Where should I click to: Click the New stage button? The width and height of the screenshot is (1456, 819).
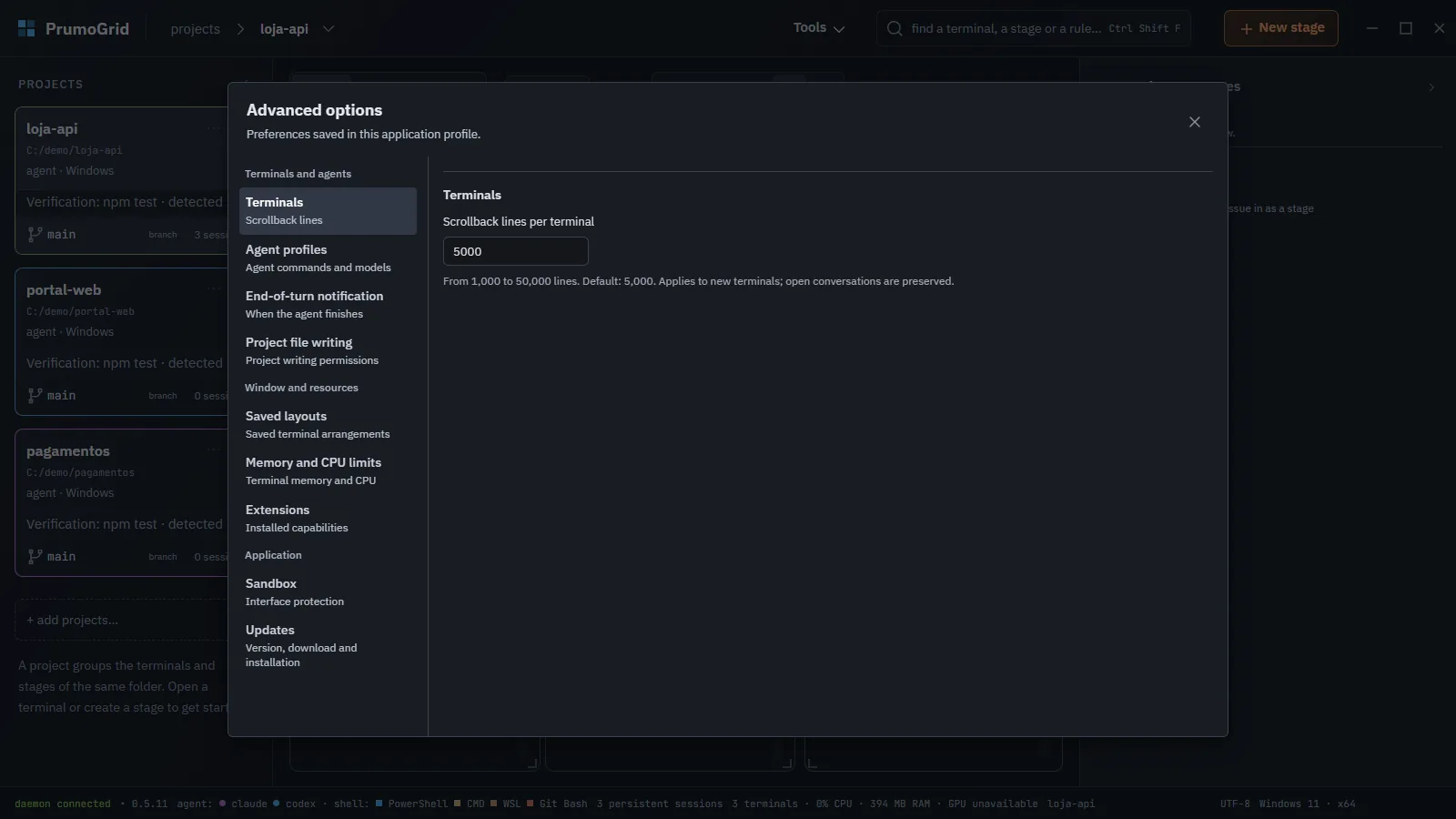[x=1281, y=28]
